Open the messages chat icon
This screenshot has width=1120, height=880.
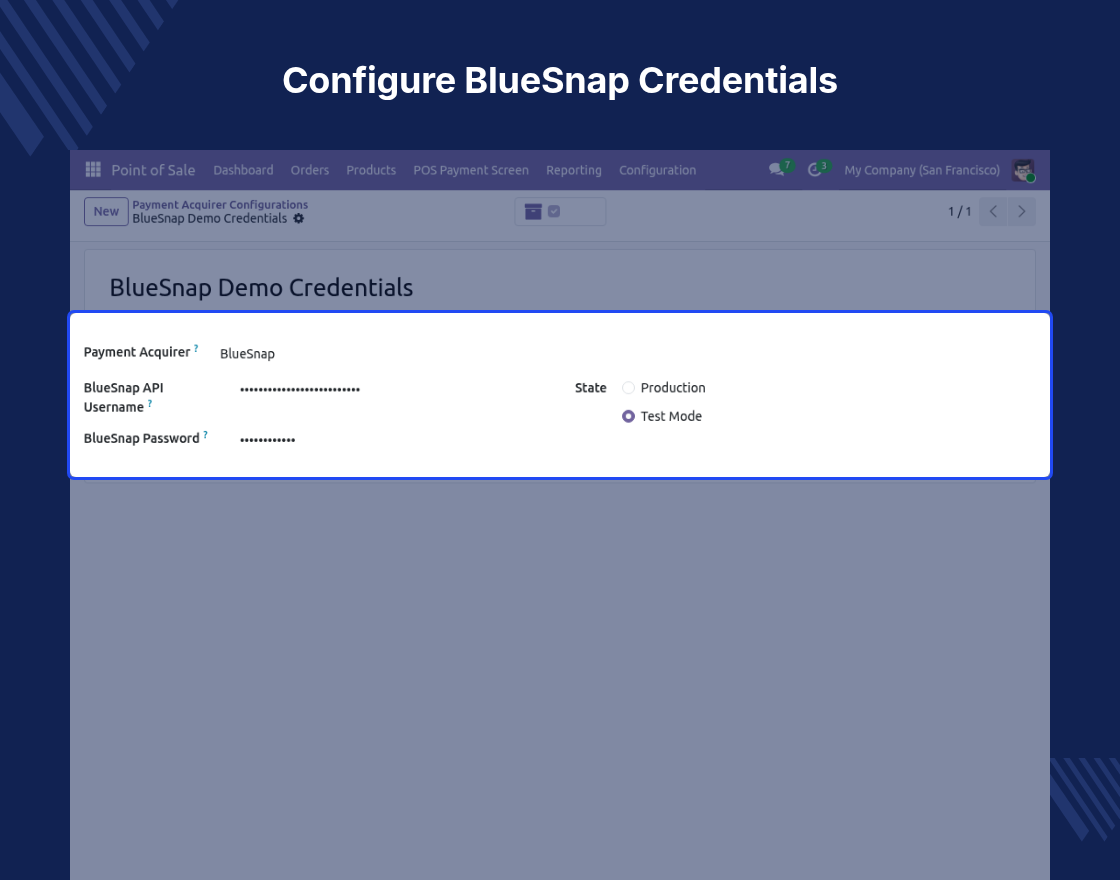pyautogui.click(x=776, y=170)
